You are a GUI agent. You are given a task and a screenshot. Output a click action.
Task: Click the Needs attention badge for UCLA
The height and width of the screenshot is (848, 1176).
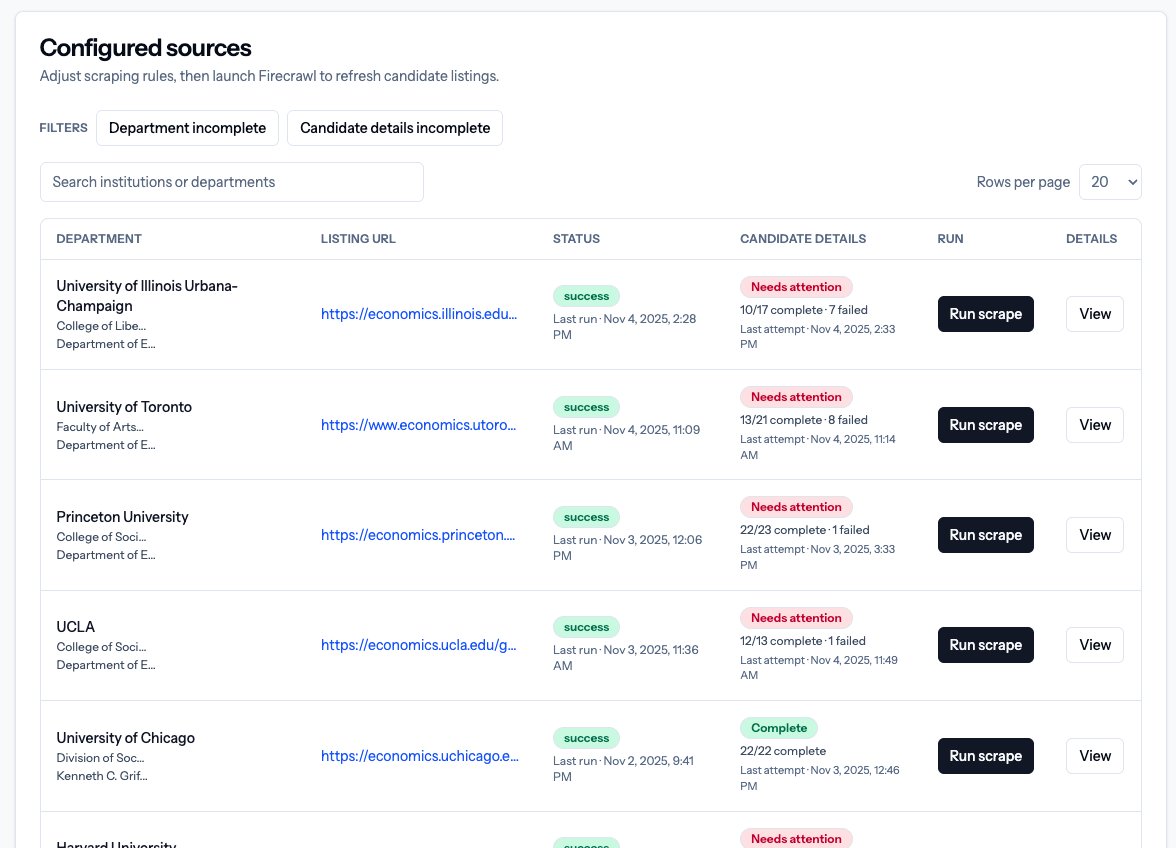tap(796, 618)
